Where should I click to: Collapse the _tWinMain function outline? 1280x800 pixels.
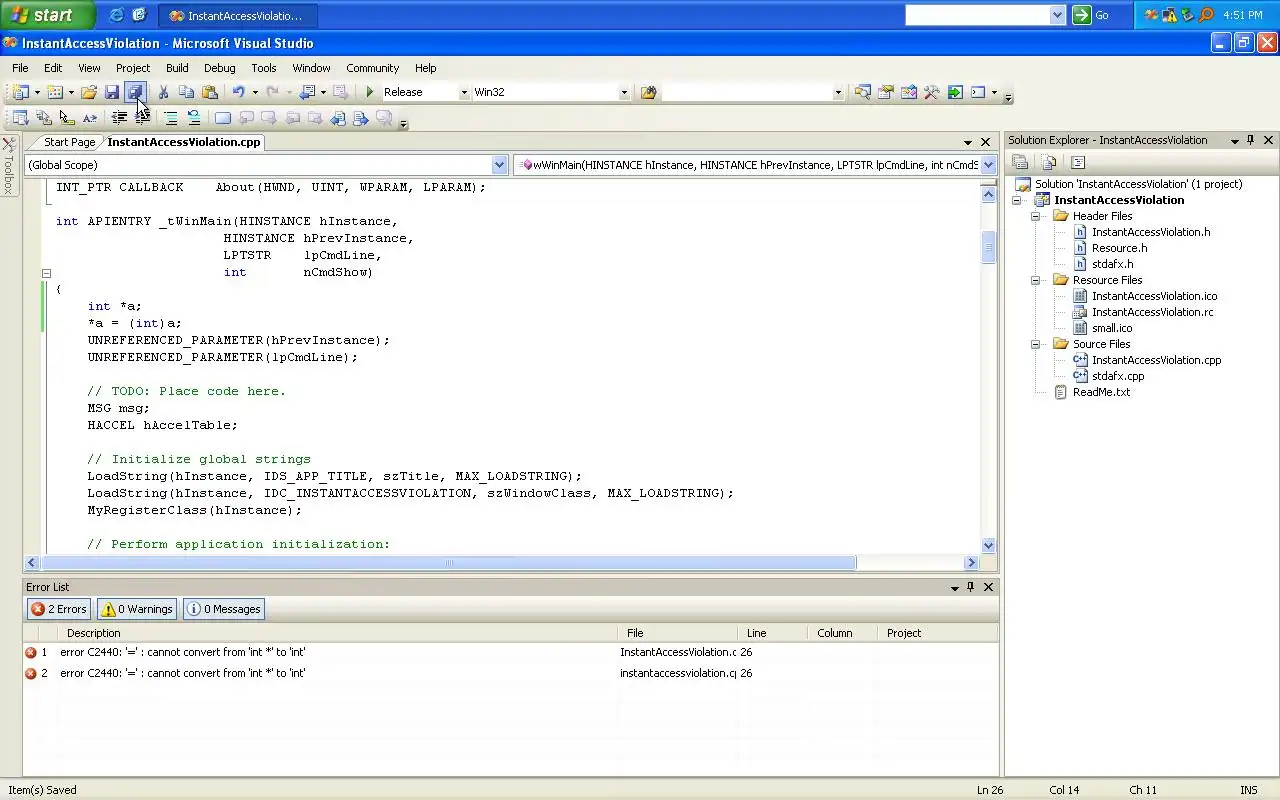coord(46,272)
